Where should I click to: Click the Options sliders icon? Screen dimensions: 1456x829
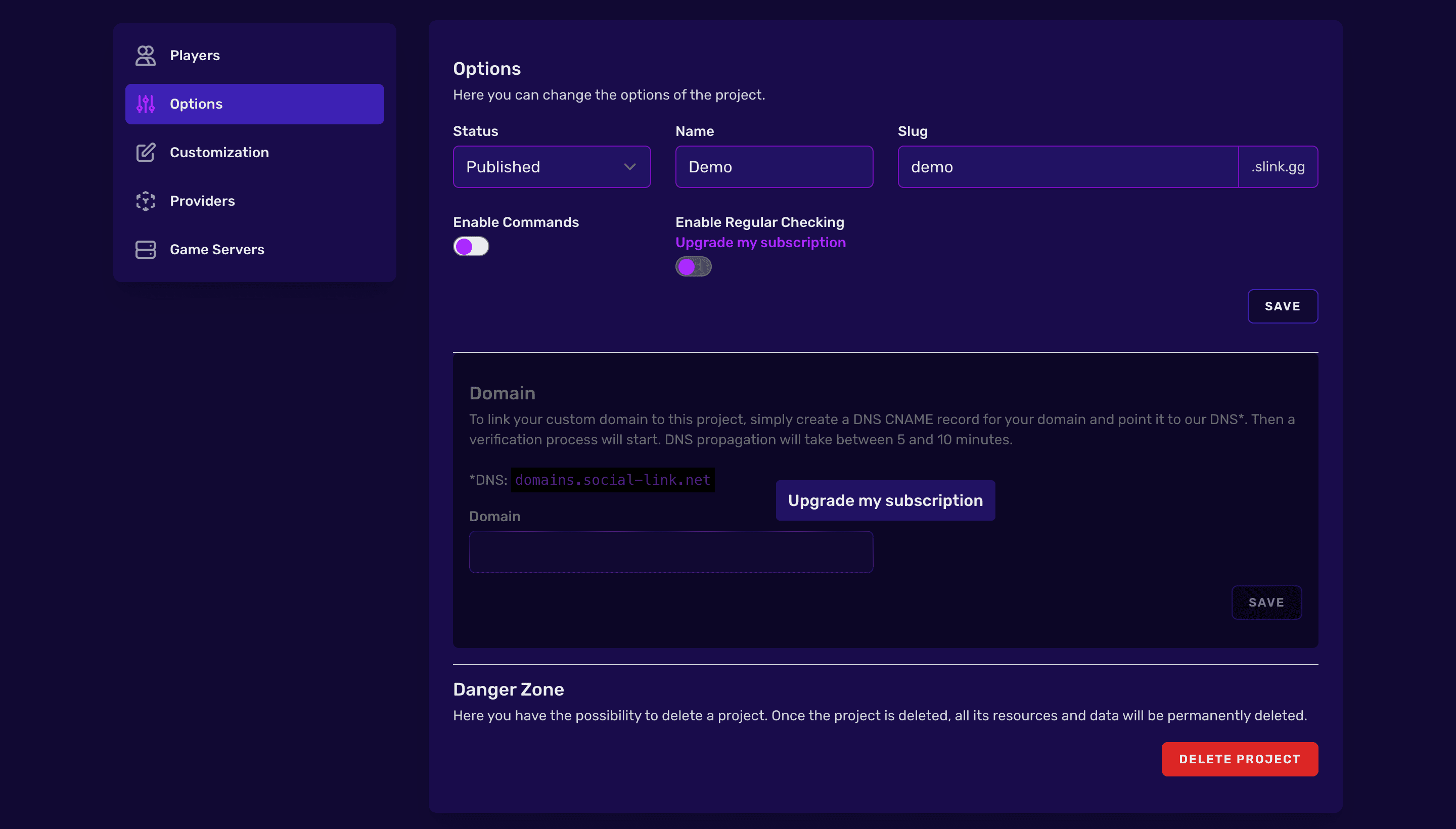pos(146,104)
